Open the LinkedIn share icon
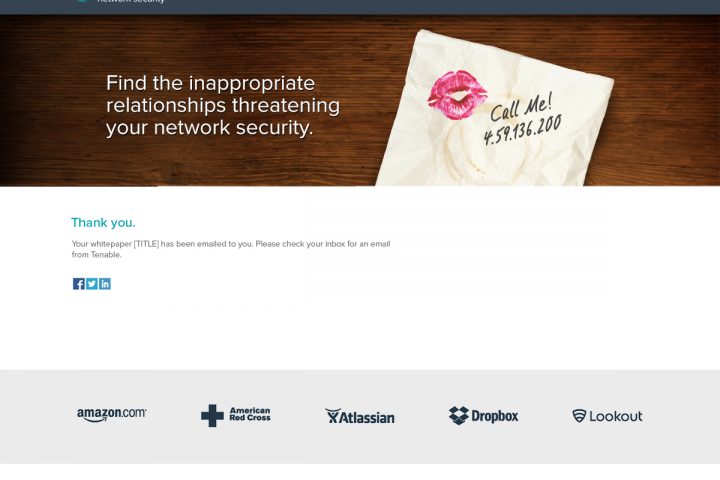The height and width of the screenshot is (480, 720). [105, 284]
